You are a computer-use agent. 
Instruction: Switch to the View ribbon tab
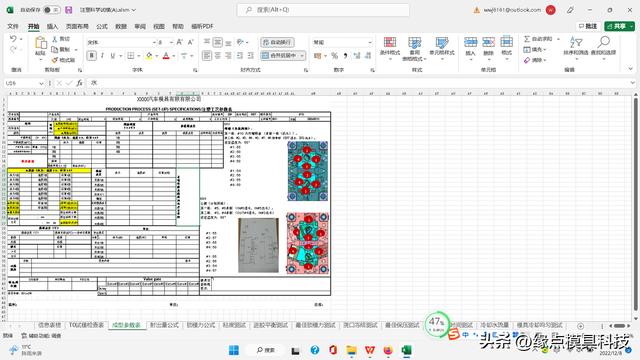click(x=159, y=26)
